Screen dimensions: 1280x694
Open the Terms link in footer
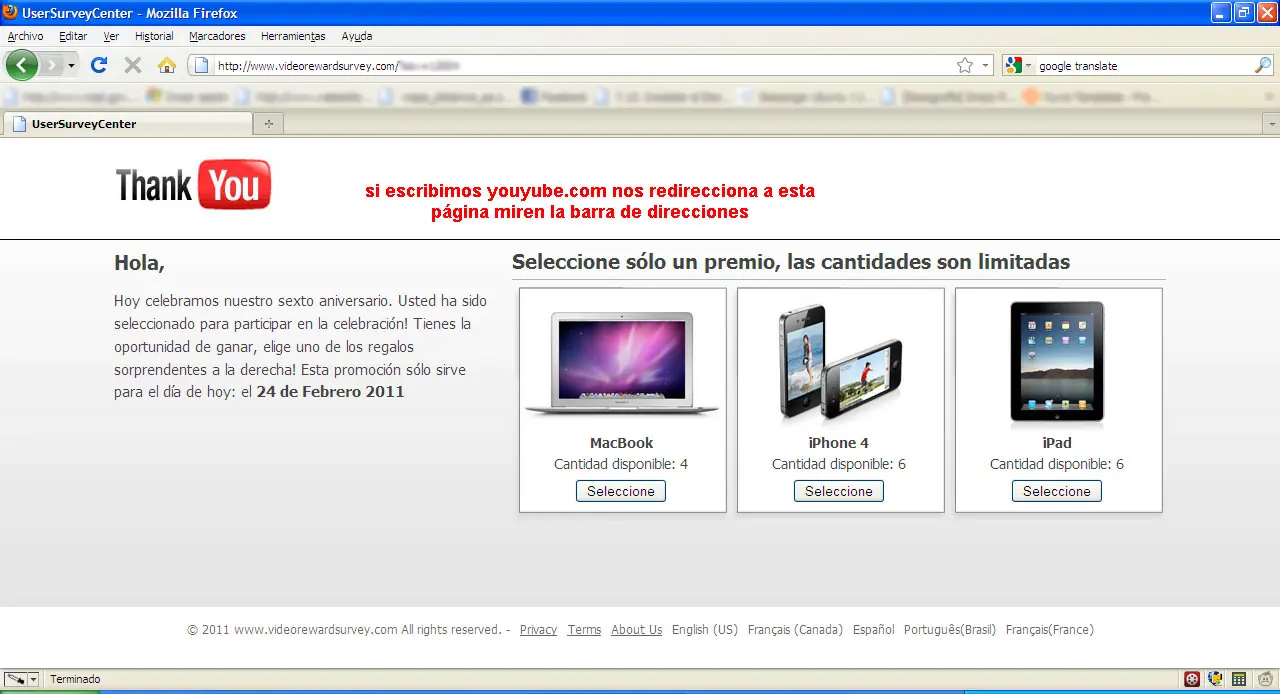[x=584, y=630]
